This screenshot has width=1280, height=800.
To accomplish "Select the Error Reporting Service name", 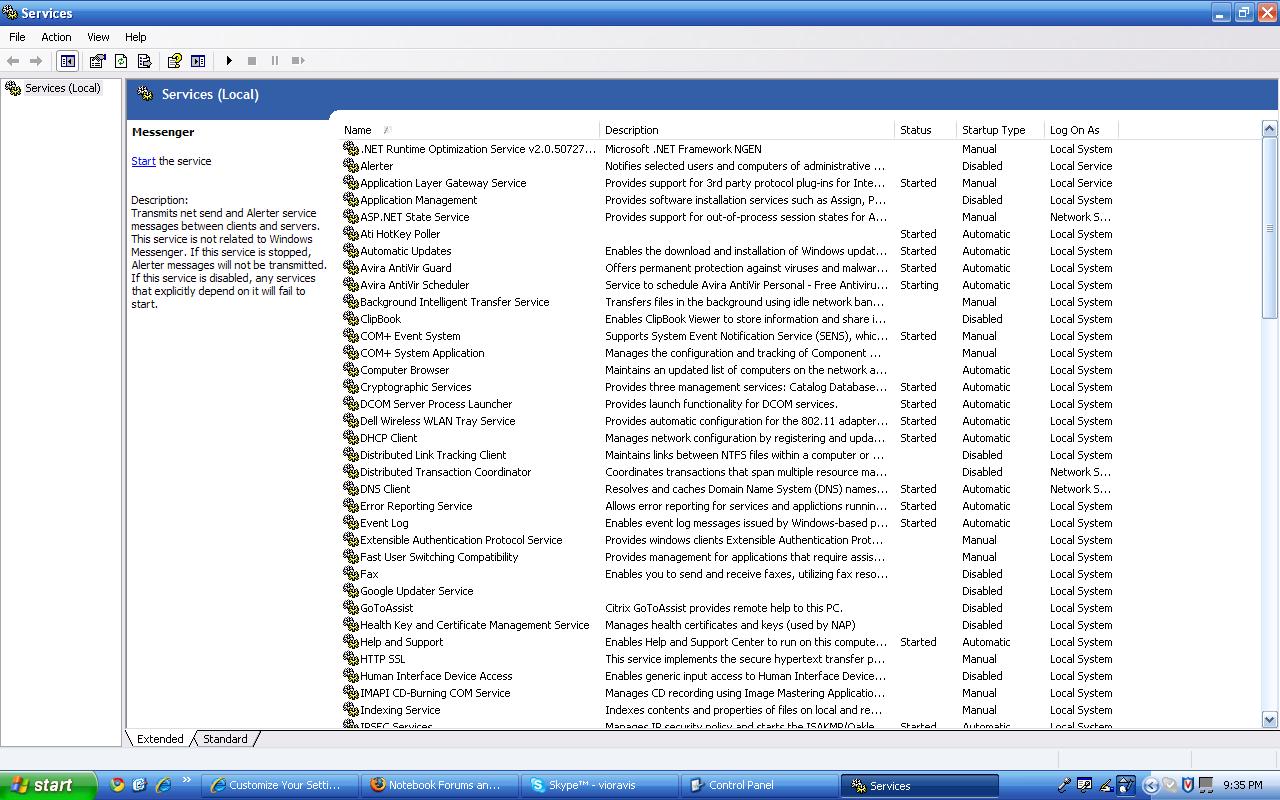I will [x=416, y=506].
